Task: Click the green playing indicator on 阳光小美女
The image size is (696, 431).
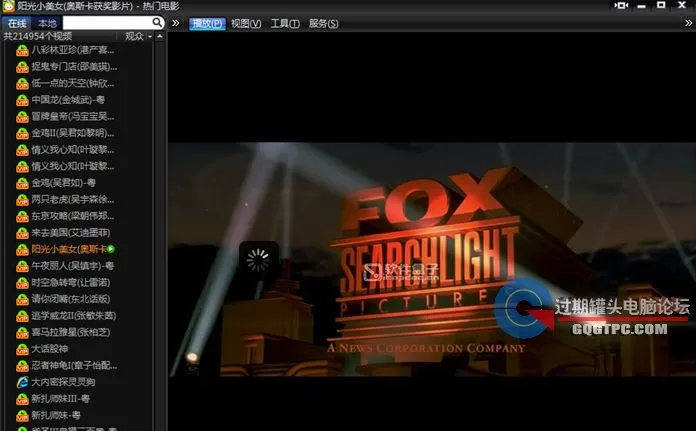Action: pyautogui.click(x=111, y=248)
